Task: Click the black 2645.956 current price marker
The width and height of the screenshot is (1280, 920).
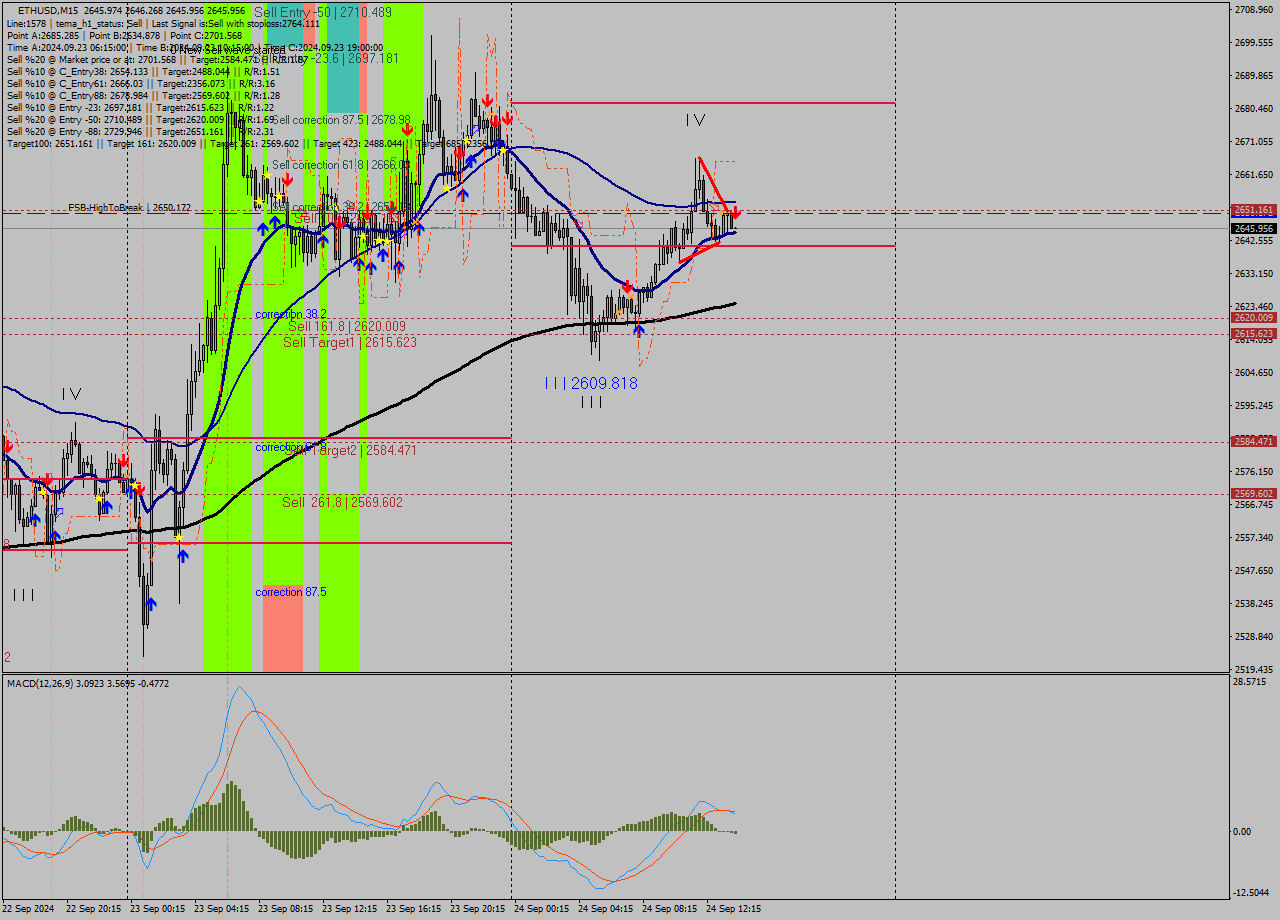Action: click(1253, 228)
